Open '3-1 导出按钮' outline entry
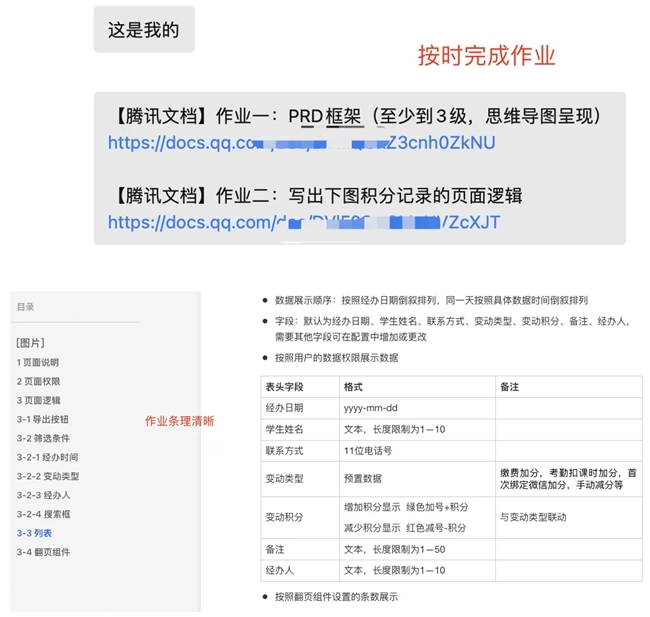The image size is (650, 617). coord(43,419)
